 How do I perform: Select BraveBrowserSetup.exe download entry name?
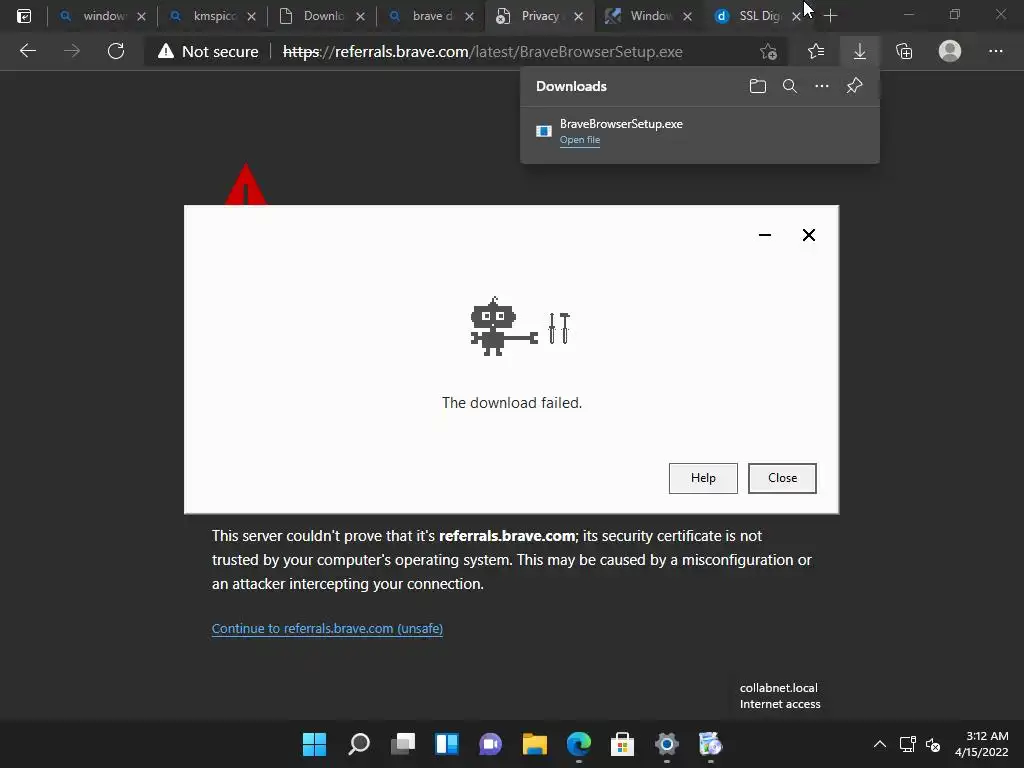[621, 123]
